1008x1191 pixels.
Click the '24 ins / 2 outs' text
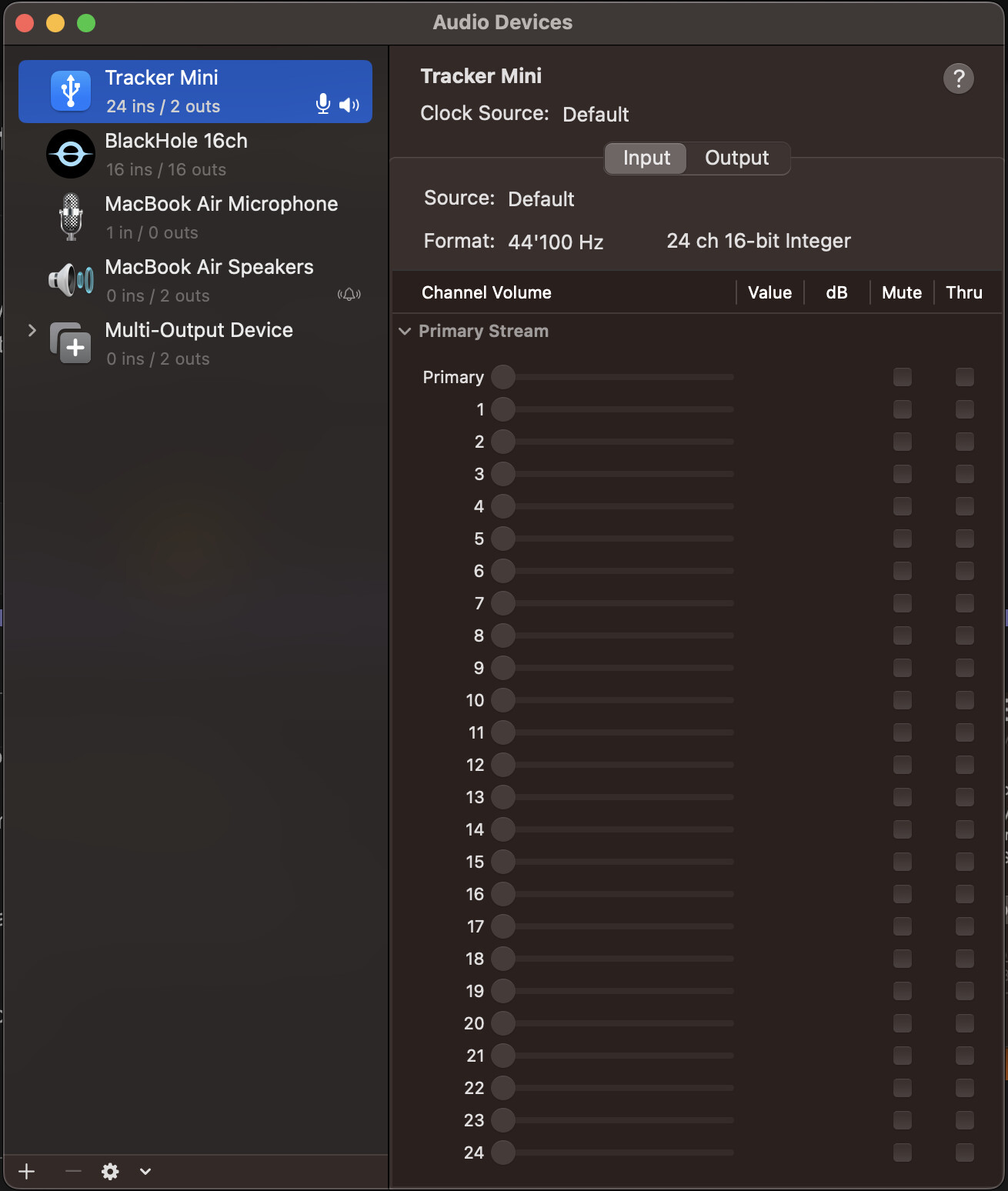click(163, 106)
